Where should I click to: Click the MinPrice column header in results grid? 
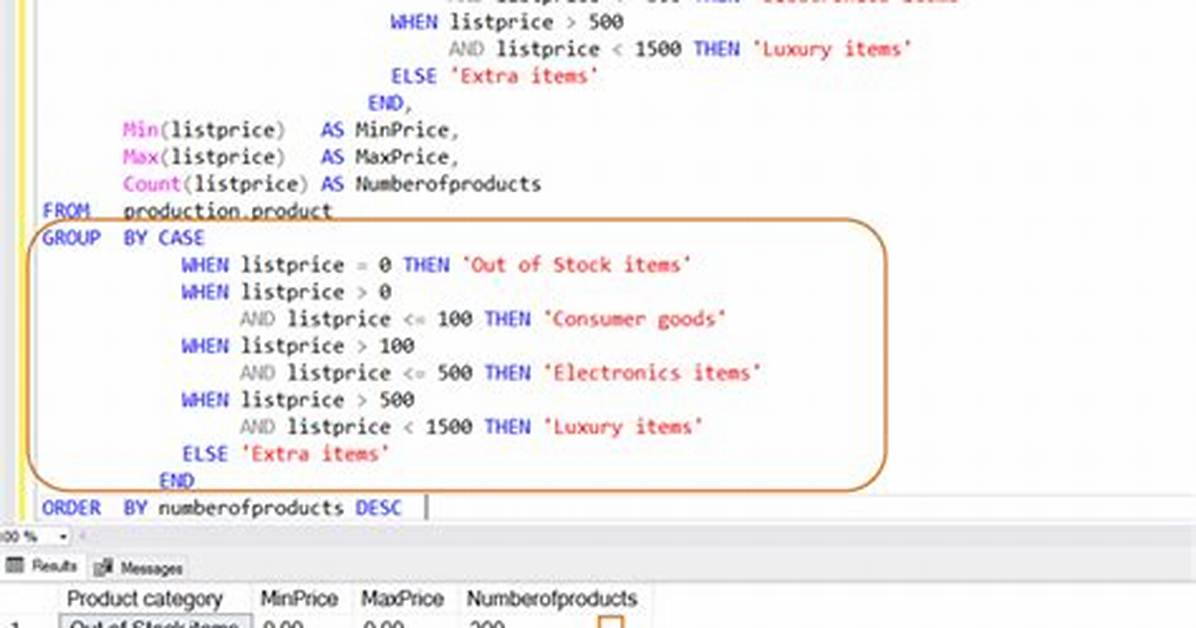299,598
